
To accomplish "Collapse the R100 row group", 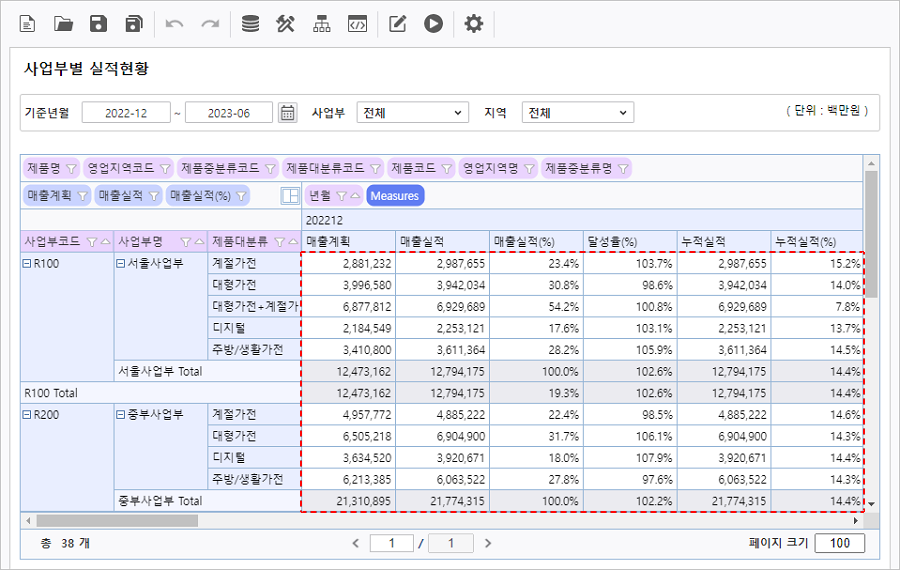I will coord(27,264).
